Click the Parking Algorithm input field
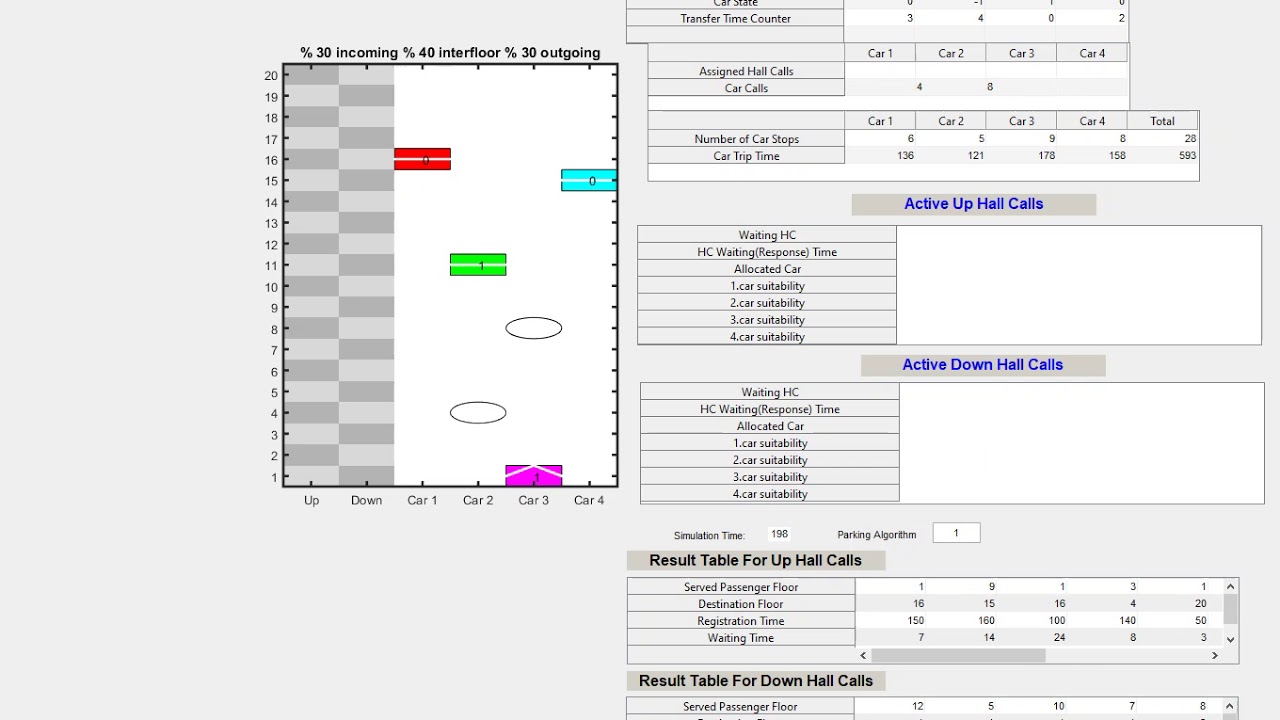Viewport: 1280px width, 720px height. (956, 533)
